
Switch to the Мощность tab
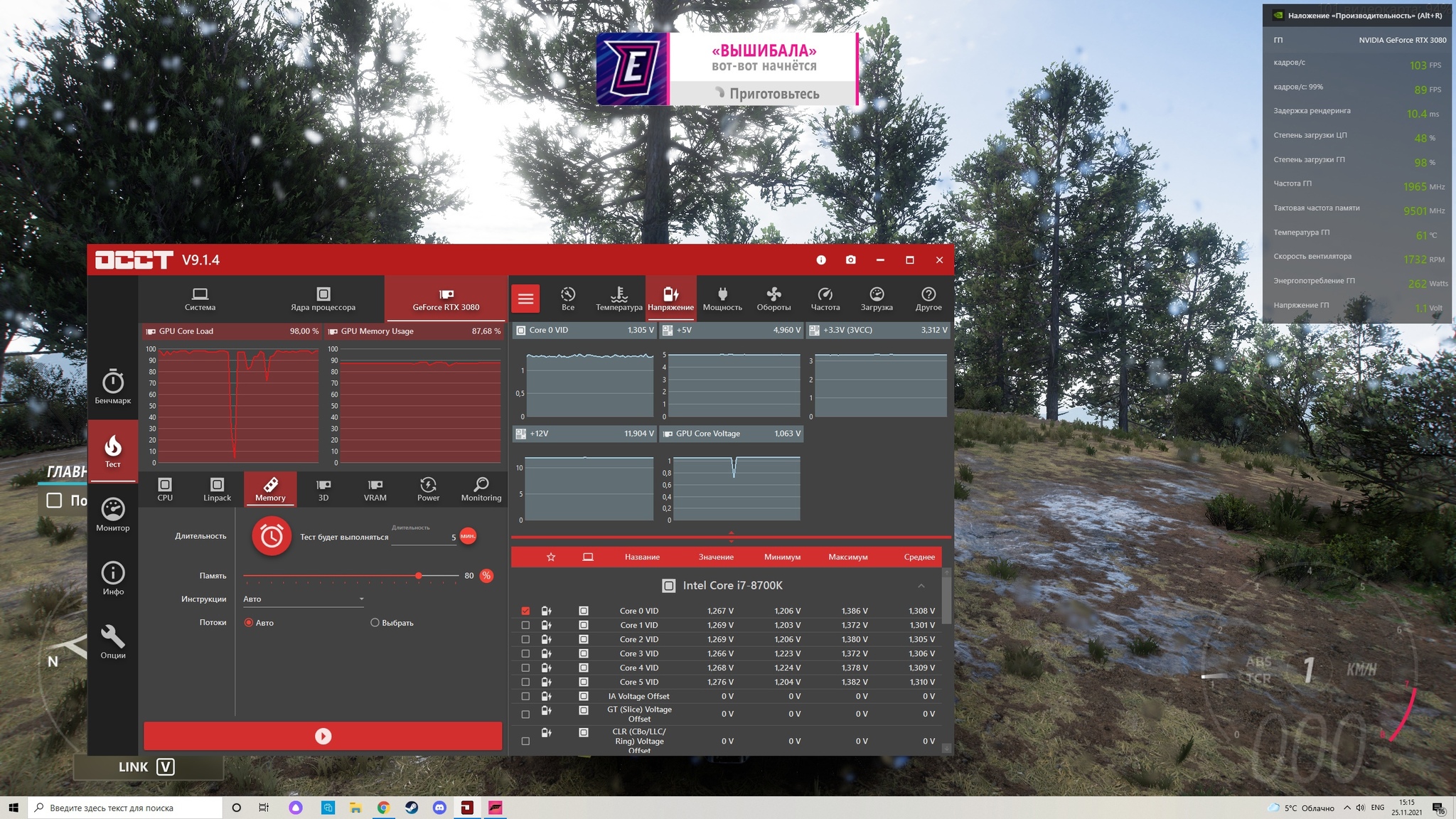click(x=721, y=297)
